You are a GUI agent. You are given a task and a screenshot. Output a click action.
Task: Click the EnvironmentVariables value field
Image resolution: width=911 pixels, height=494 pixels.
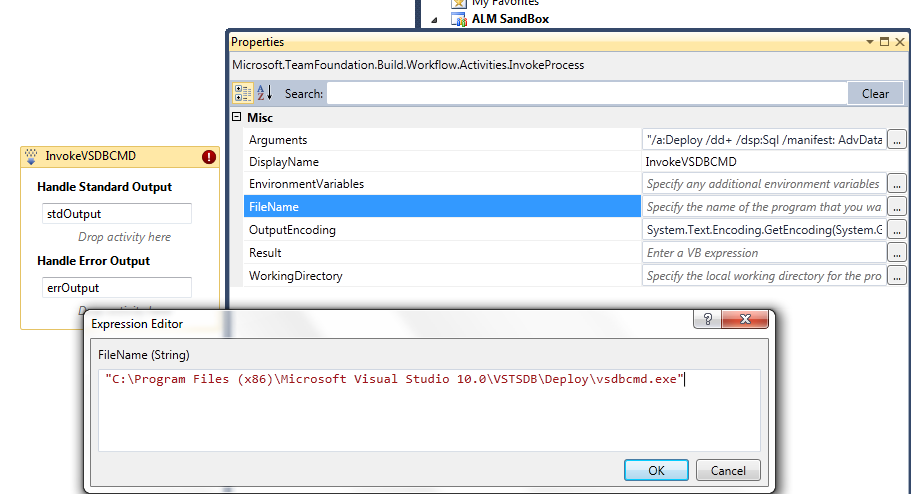765,184
